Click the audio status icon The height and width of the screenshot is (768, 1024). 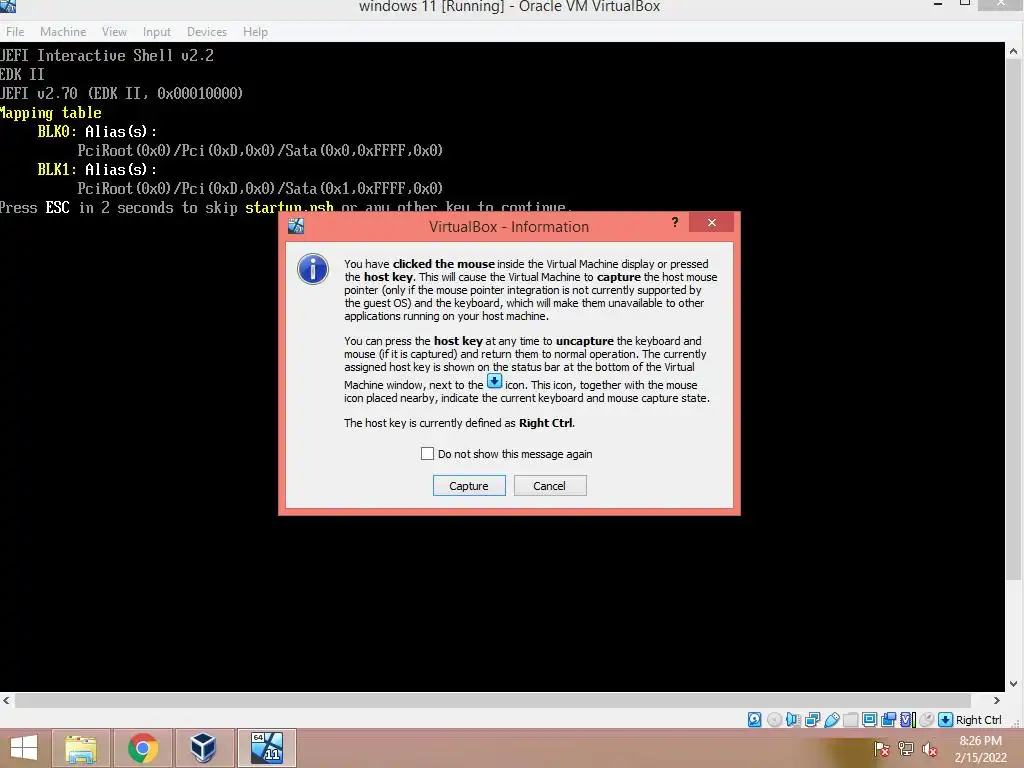click(793, 720)
